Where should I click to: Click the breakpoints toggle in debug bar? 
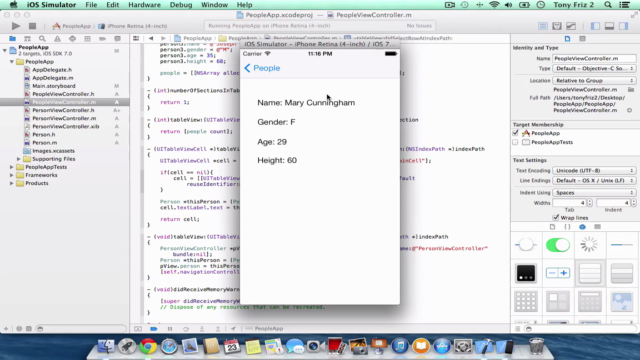(x=153, y=329)
